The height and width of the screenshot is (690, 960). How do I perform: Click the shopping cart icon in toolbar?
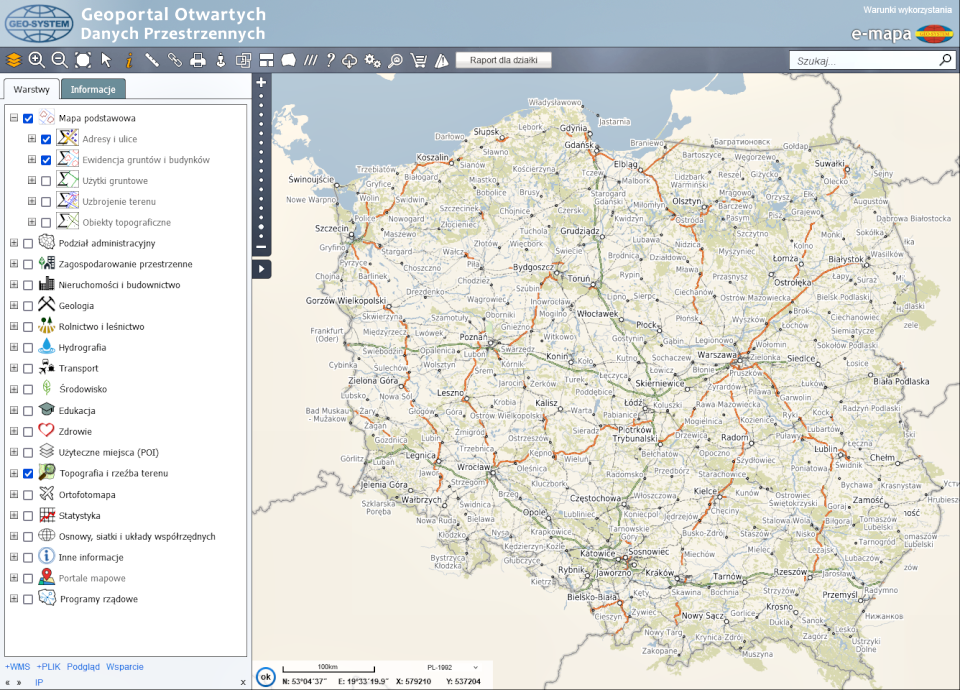tap(419, 60)
